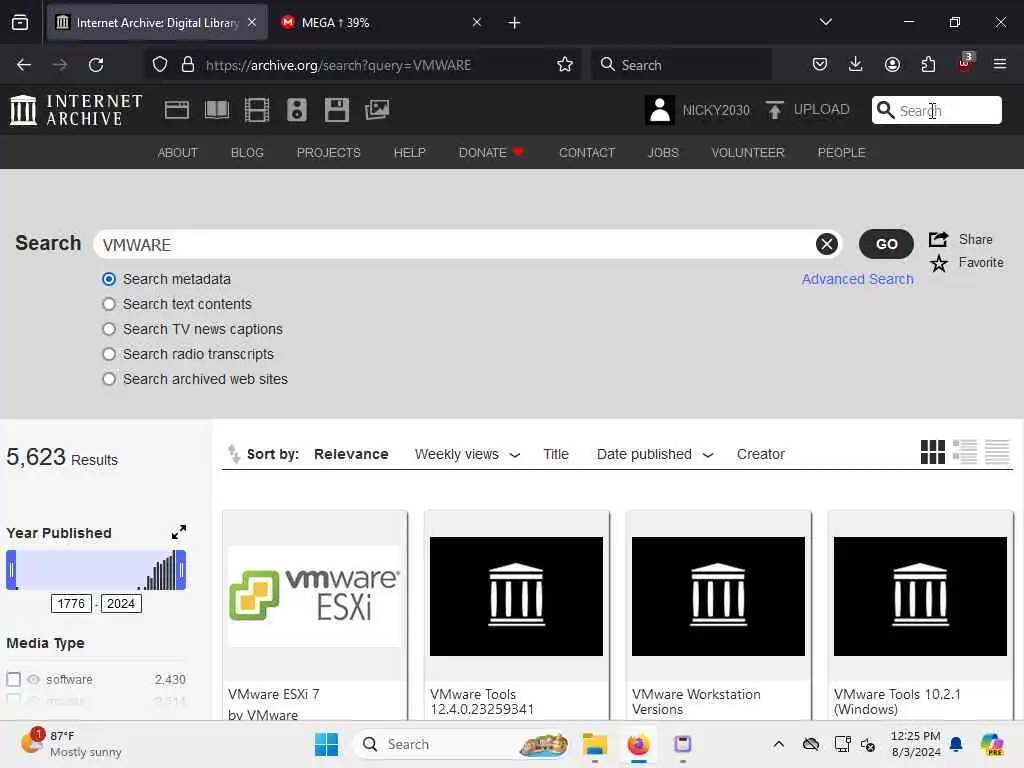The height and width of the screenshot is (768, 1024).
Task: Sort results by Creator
Action: coord(761,455)
